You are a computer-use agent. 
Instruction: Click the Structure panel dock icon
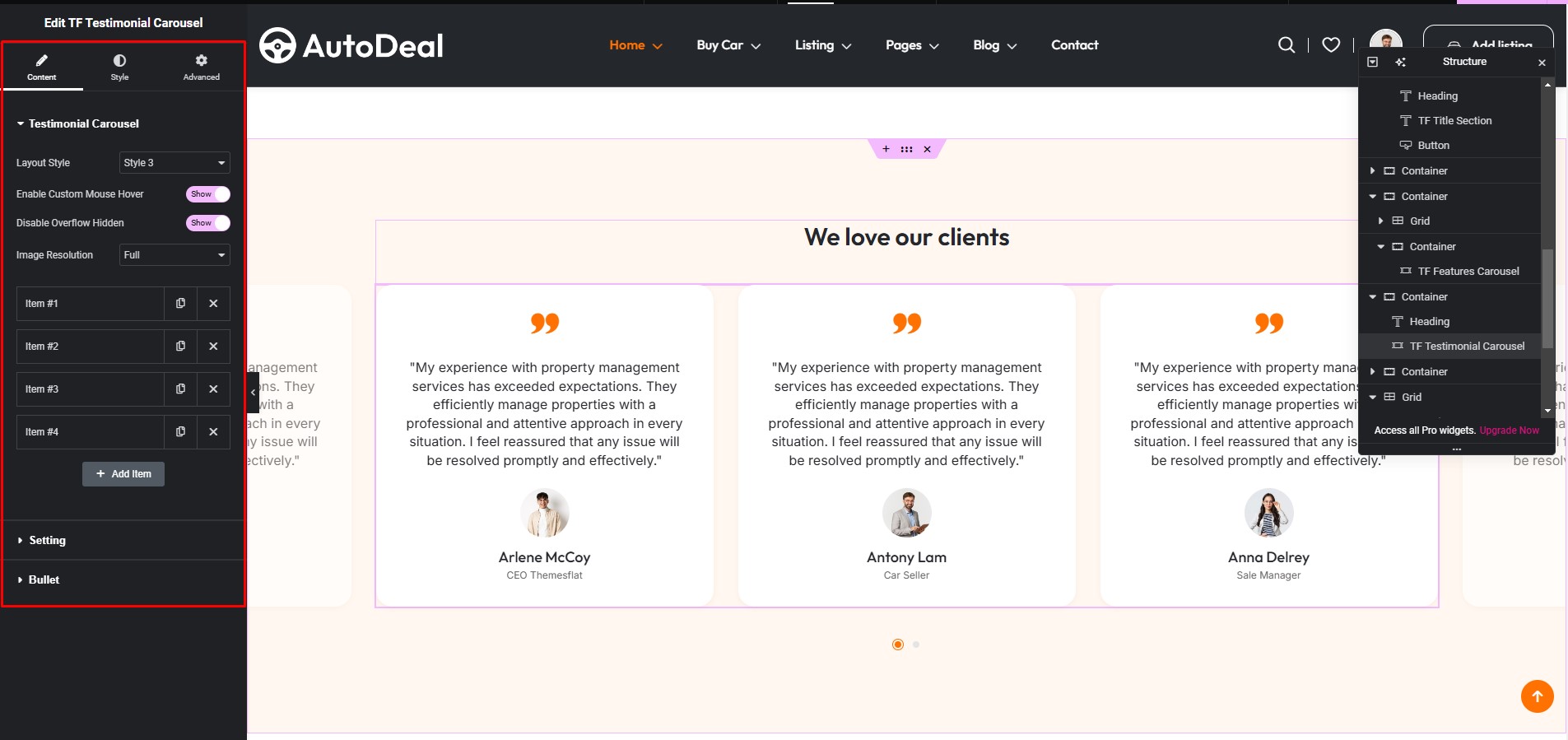pos(1373,62)
